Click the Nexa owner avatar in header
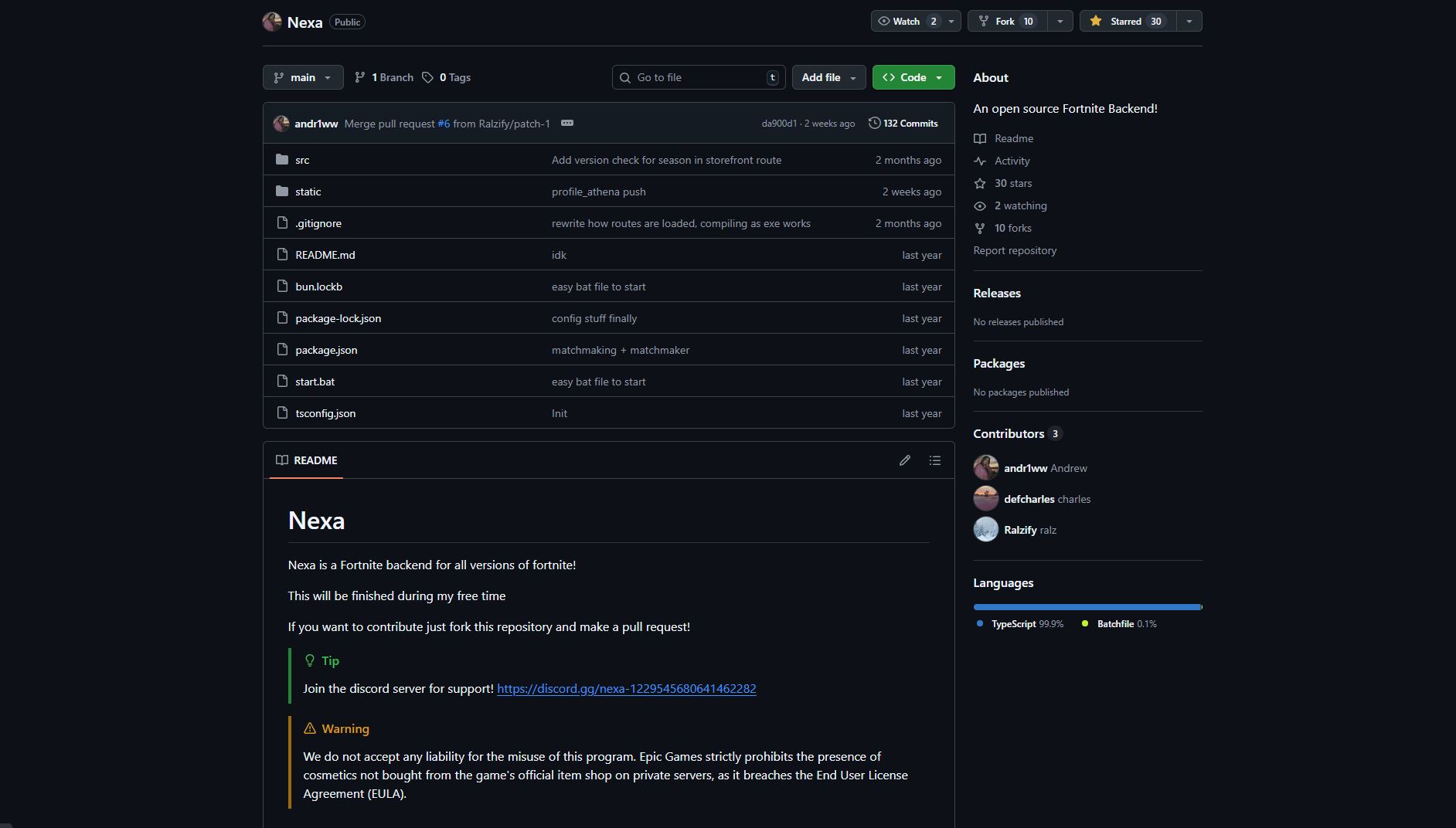 pos(272,22)
